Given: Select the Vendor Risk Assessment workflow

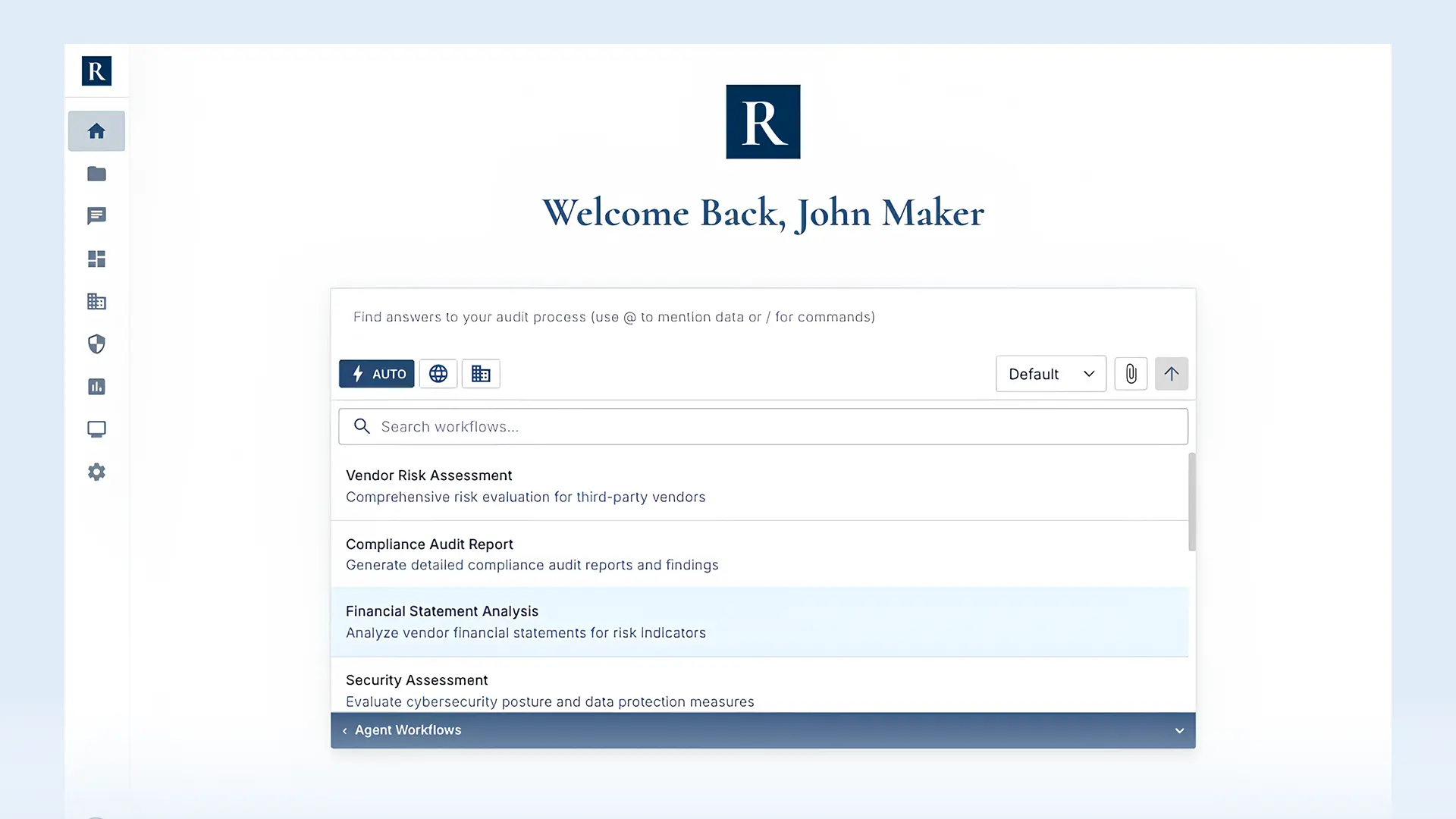Looking at the screenshot, I should click(758, 485).
